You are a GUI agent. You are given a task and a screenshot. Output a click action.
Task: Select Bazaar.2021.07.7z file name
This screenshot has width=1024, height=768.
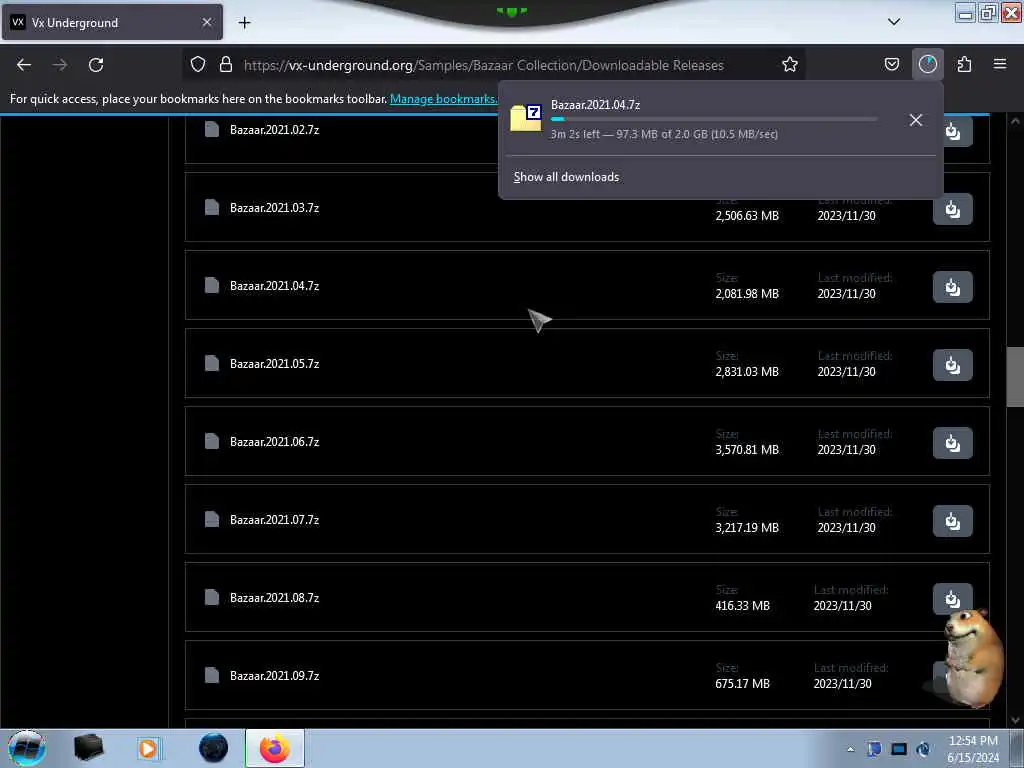[x=274, y=520]
